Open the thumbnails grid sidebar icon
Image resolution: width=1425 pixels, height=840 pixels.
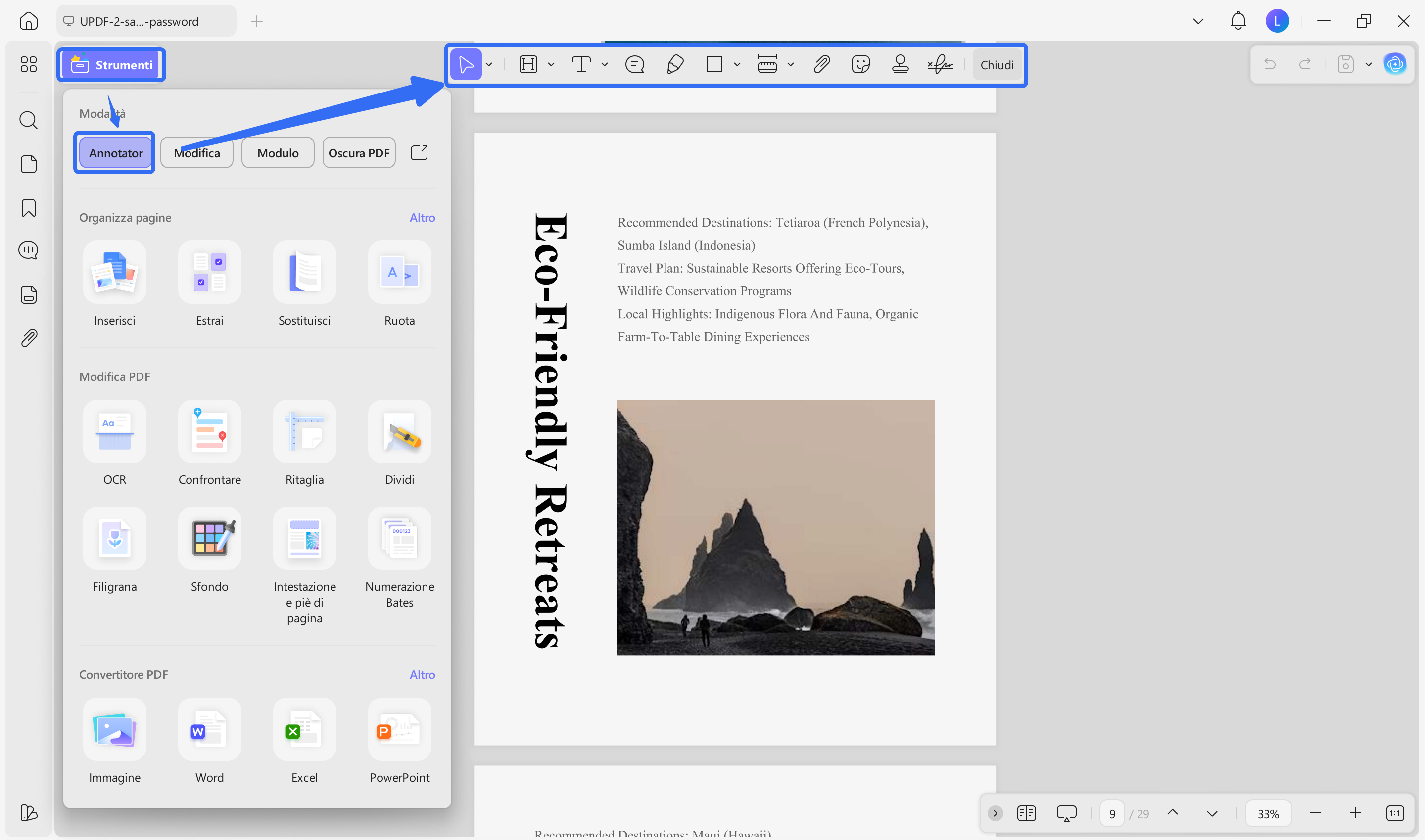[28, 64]
